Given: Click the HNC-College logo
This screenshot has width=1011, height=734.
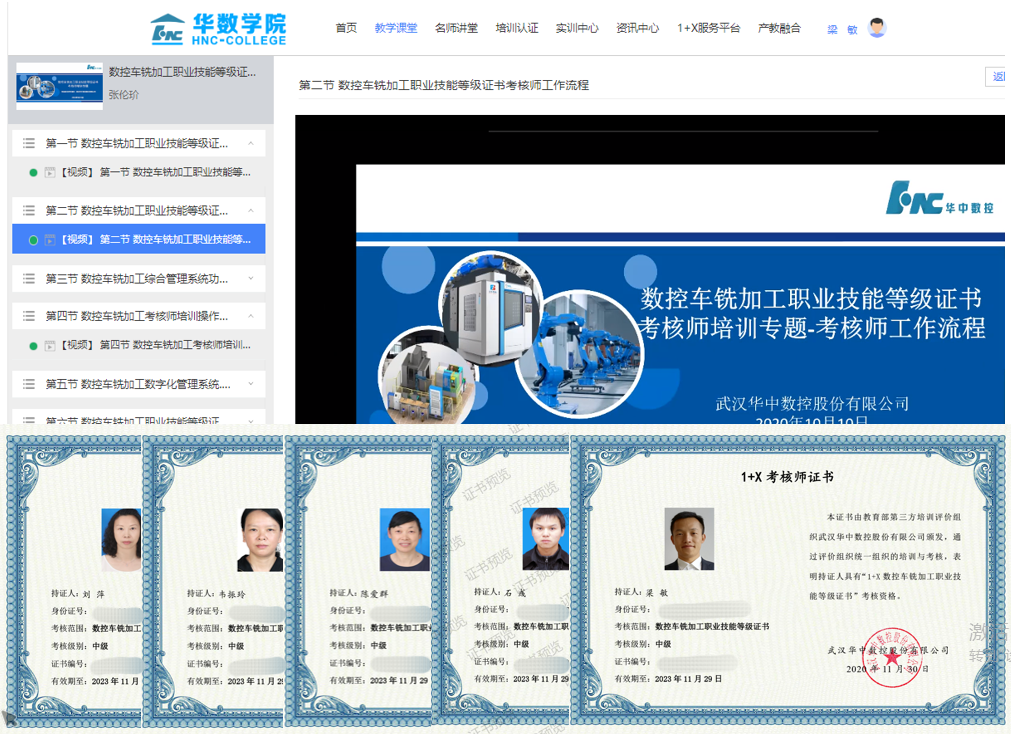Looking at the screenshot, I should pos(218,29).
